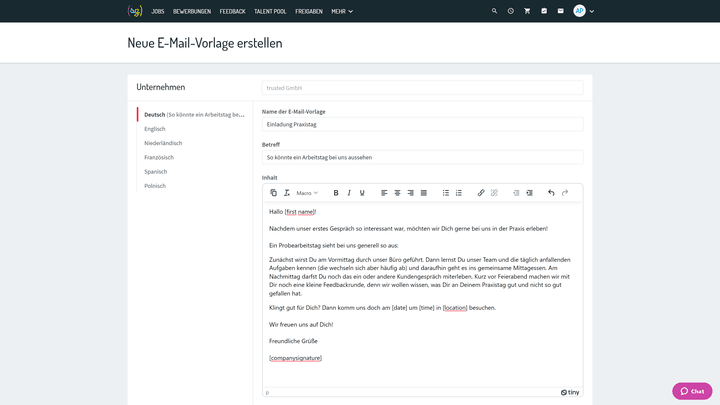Click the undo arrow in editor toolbar
The width and height of the screenshot is (720, 405).
tap(551, 193)
